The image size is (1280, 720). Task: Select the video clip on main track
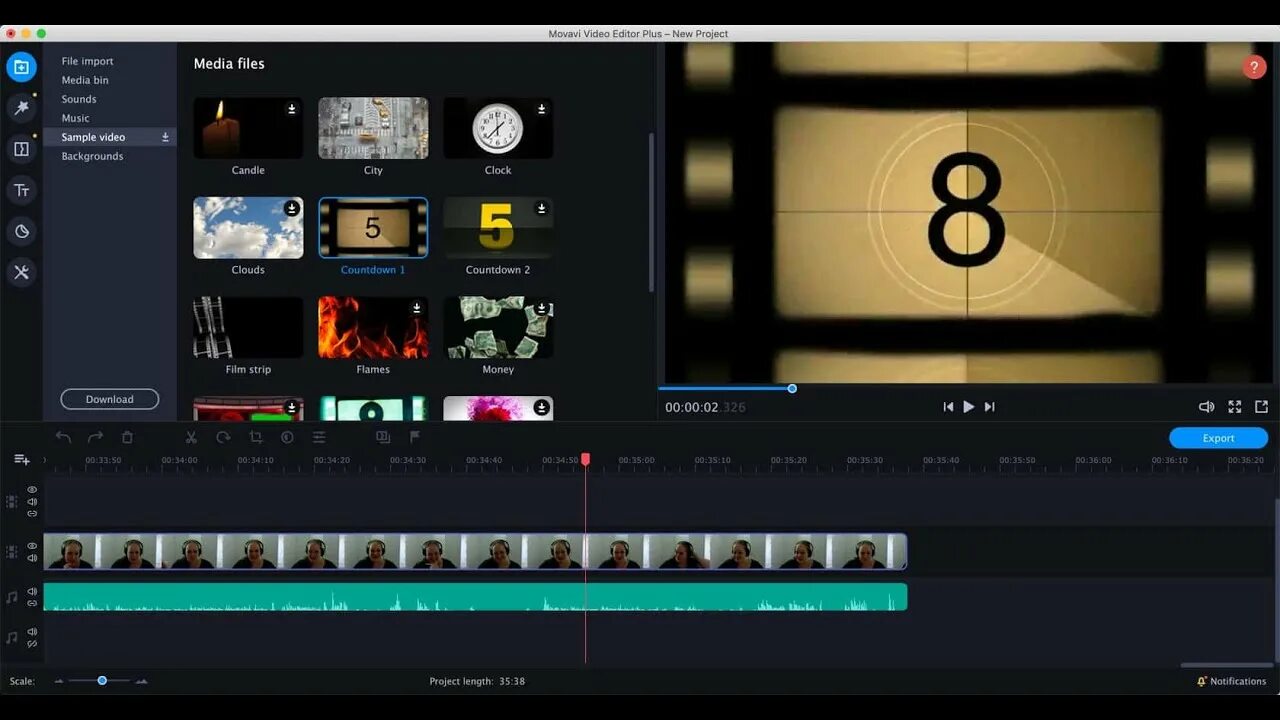[475, 551]
